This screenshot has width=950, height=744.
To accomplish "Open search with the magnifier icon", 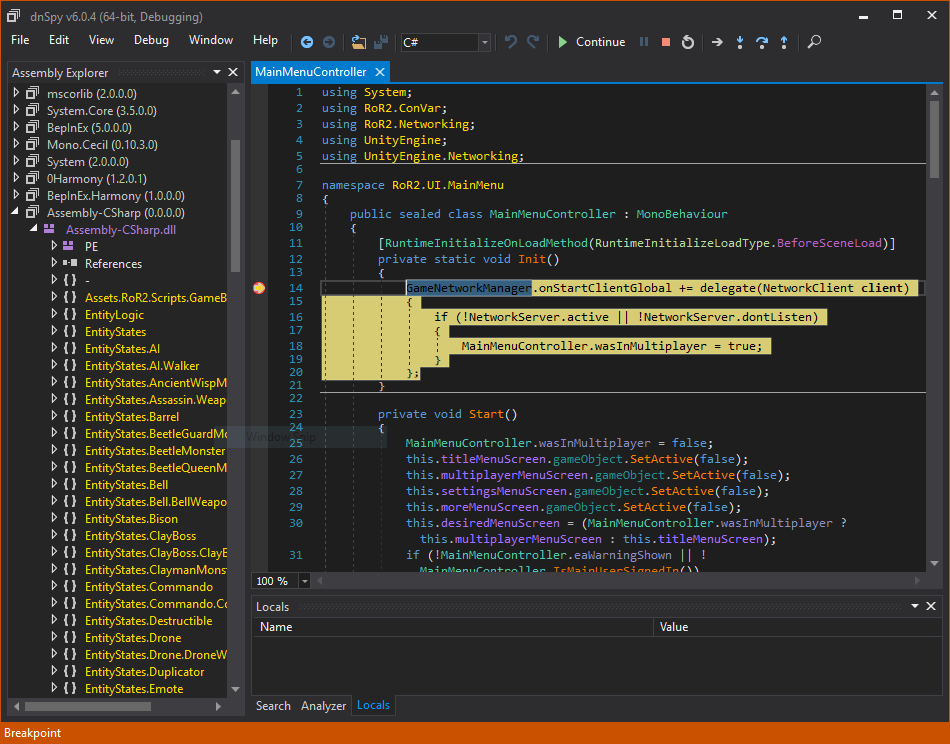I will (814, 42).
